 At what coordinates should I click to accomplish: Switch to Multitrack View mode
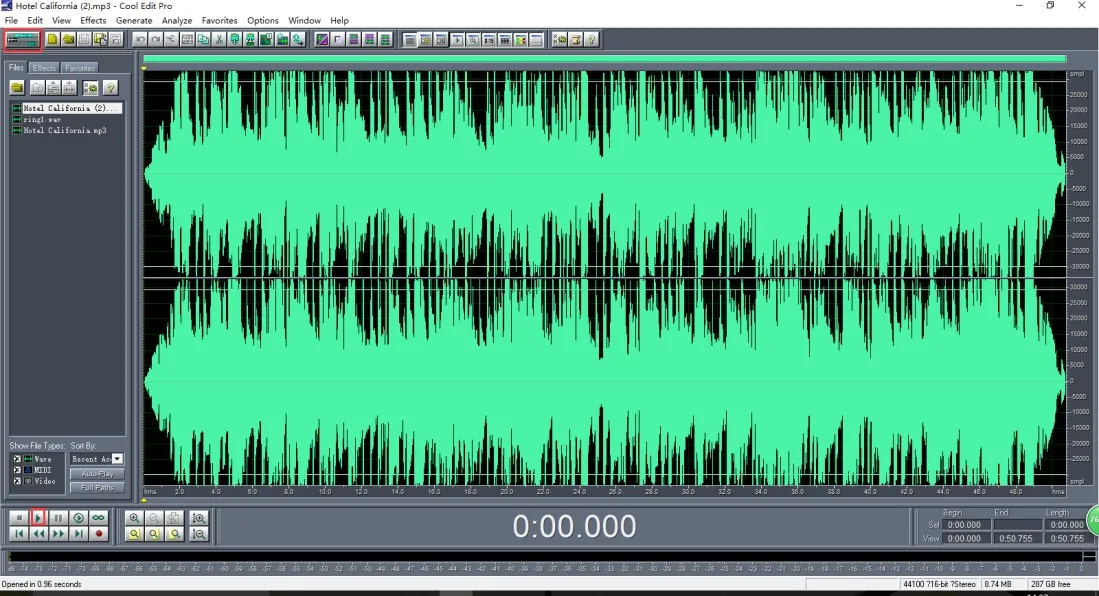tap(22, 39)
